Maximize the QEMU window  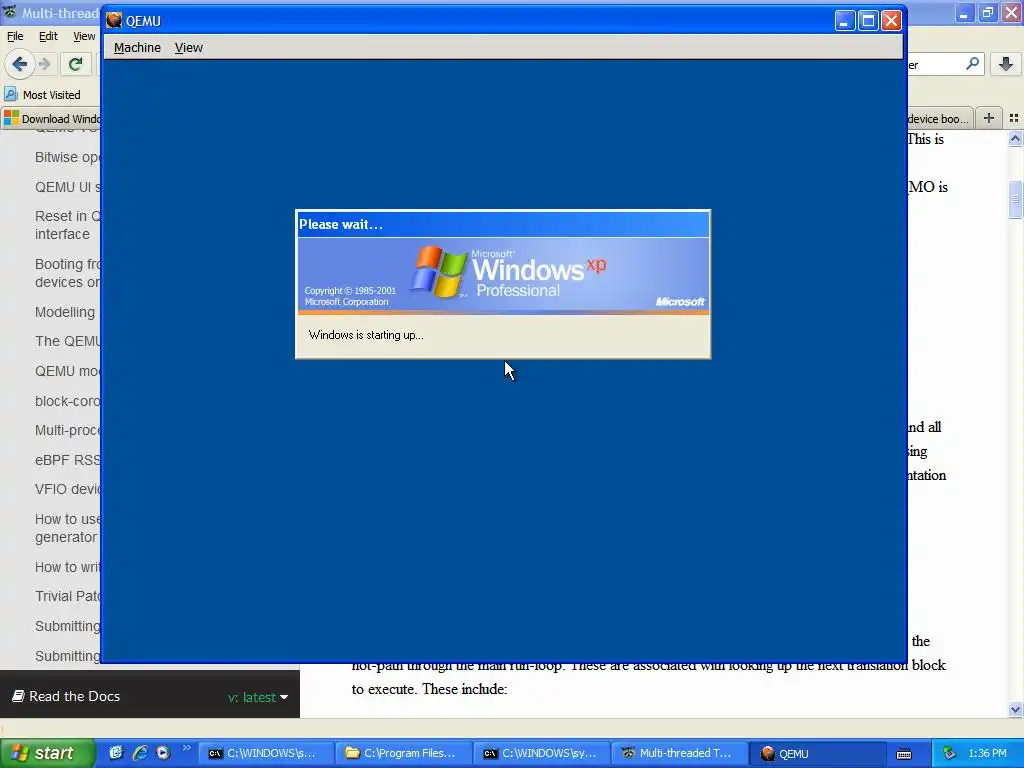(x=868, y=21)
